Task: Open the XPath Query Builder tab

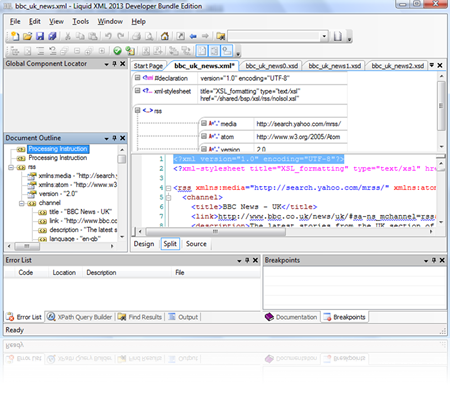Action: pyautogui.click(x=80, y=317)
